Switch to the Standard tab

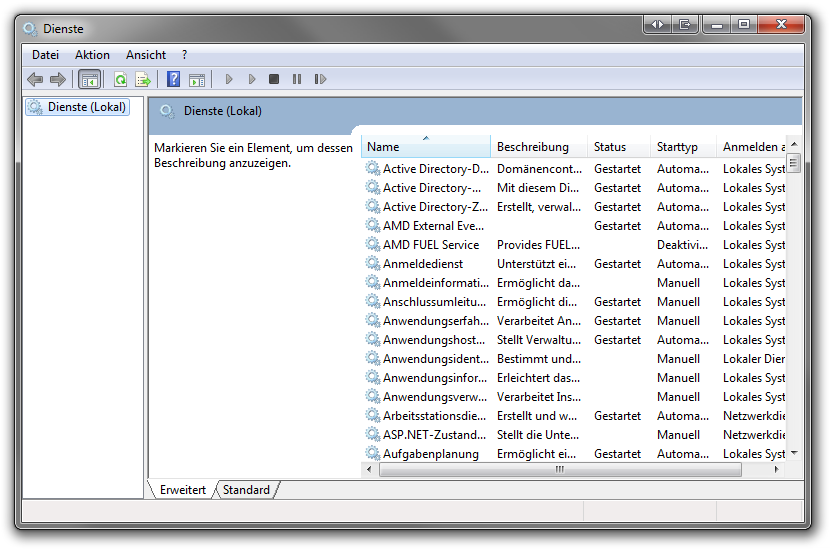point(246,490)
